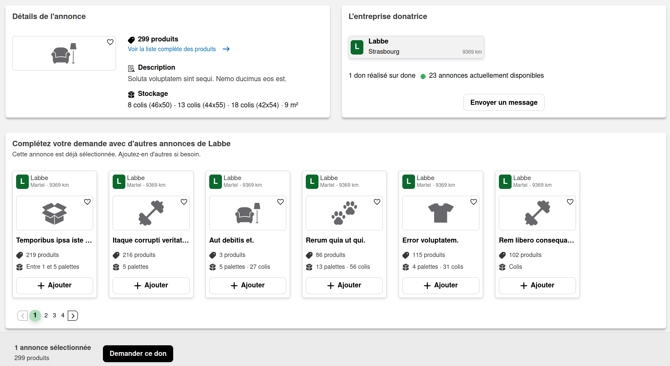The width and height of the screenshot is (670, 366).
Task: Select page 4 in pagination
Action: pos(62,316)
